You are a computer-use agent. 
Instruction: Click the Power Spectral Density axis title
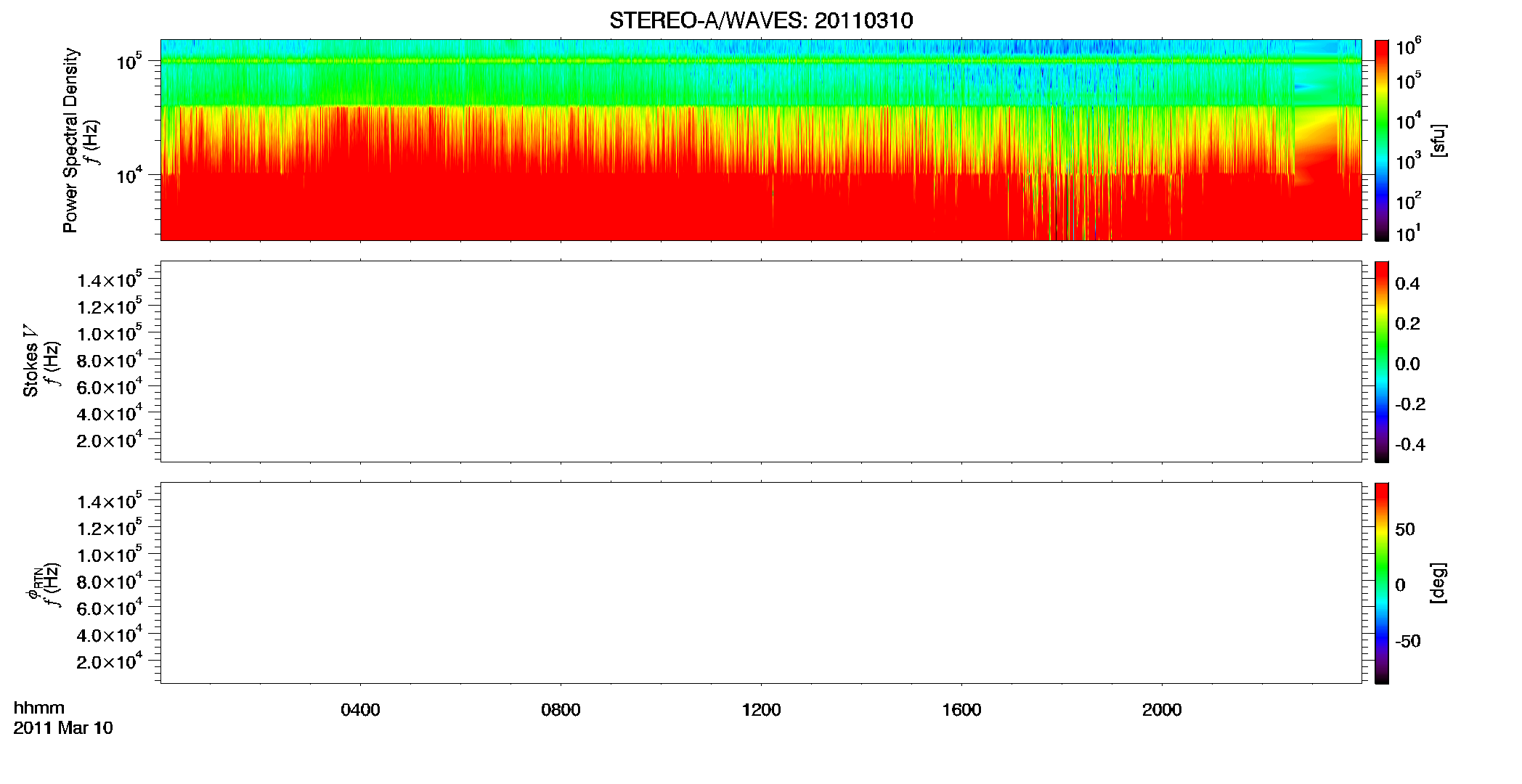(70, 140)
